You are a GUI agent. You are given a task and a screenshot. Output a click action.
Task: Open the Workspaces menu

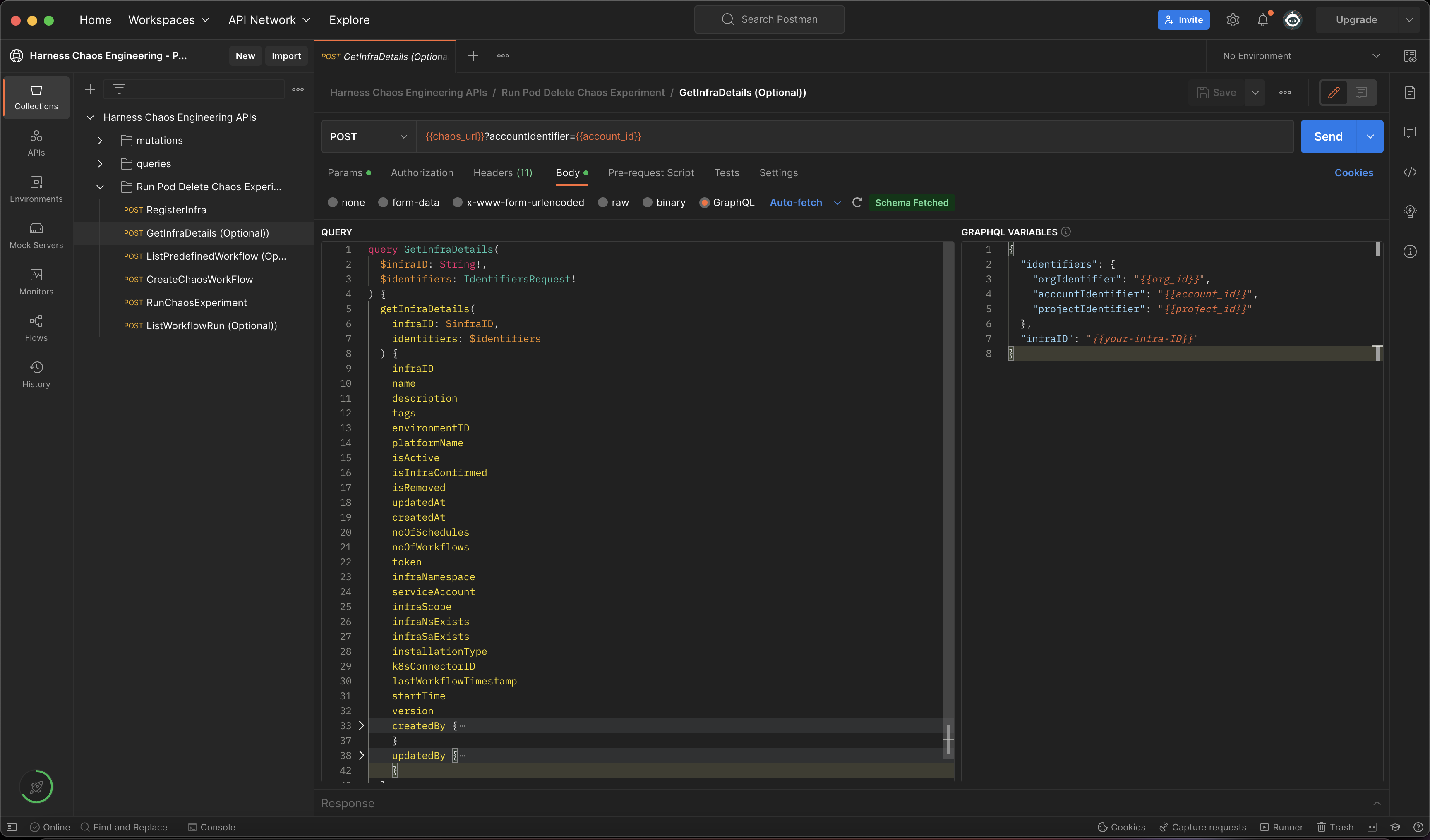click(168, 20)
